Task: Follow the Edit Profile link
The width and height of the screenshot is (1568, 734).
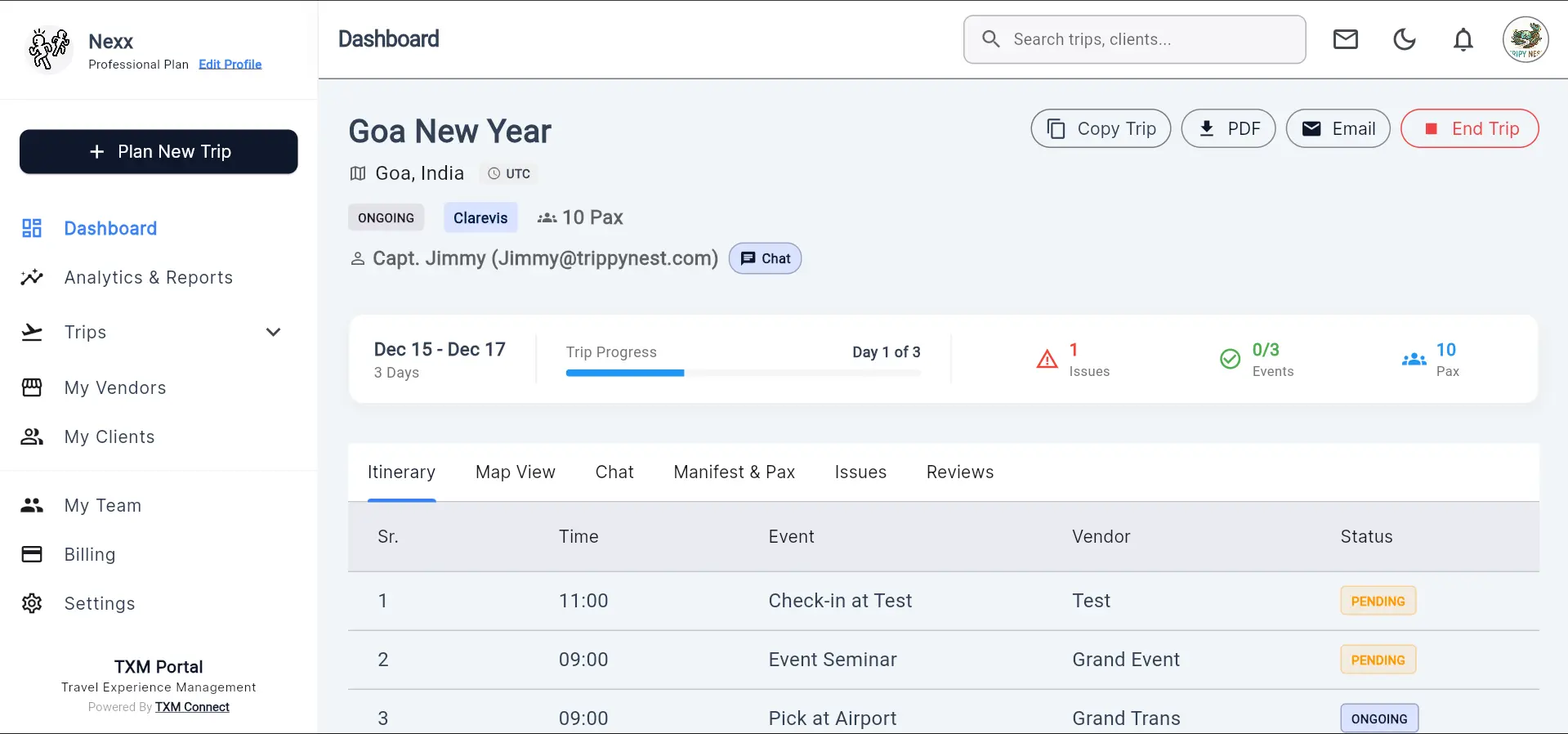Action: click(230, 65)
